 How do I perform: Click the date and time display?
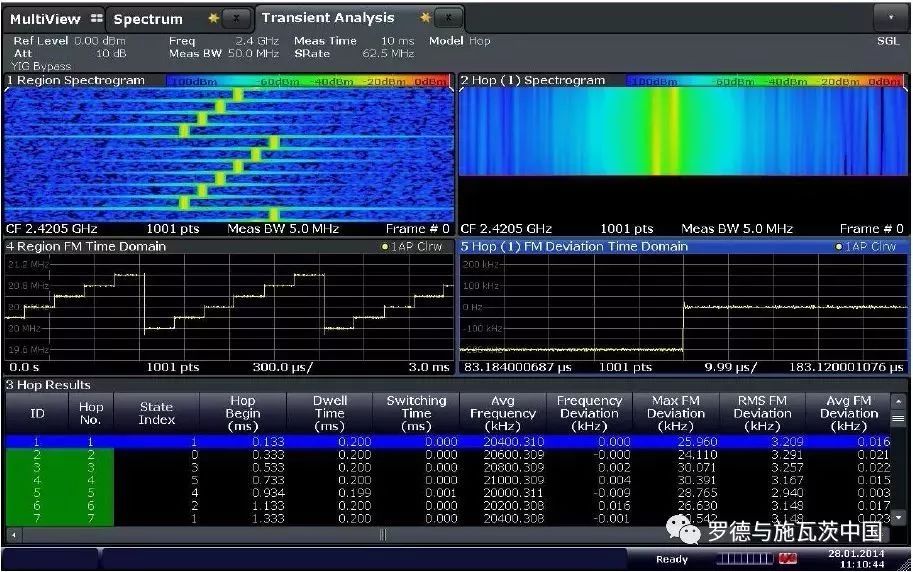click(855, 558)
